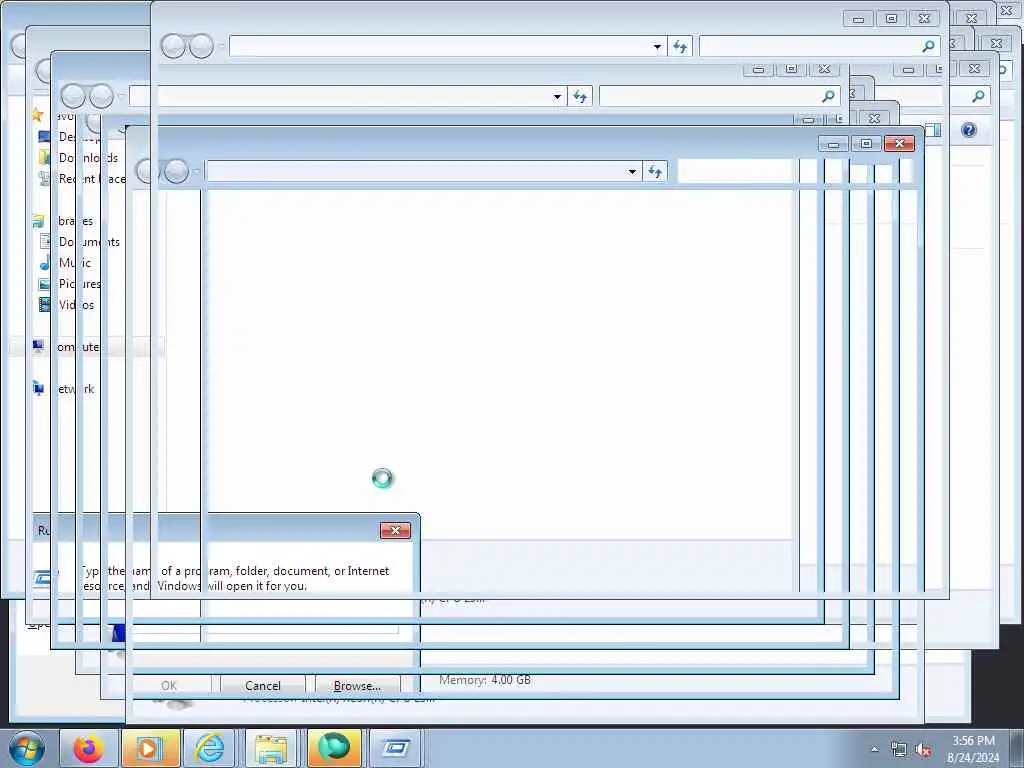Refresh the front active Explorer window

pos(655,172)
